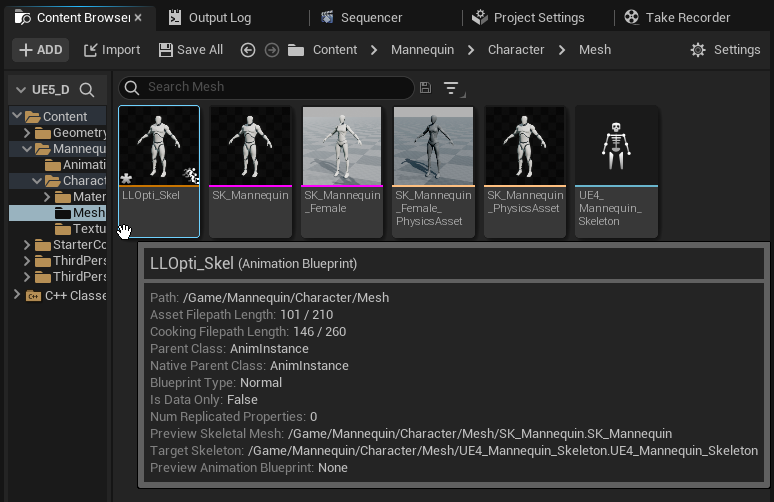Open the Take Recorder tab
774x502 pixels.
tap(677, 18)
